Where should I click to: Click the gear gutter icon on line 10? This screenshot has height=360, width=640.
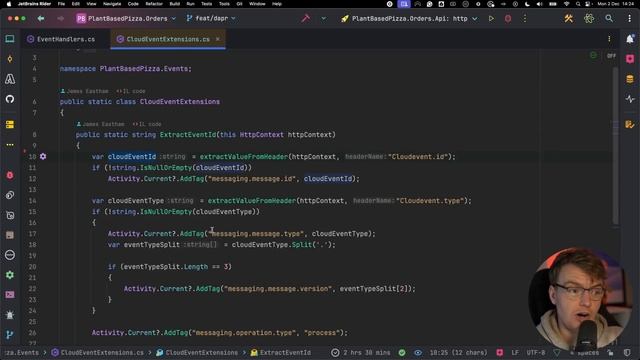(x=43, y=156)
